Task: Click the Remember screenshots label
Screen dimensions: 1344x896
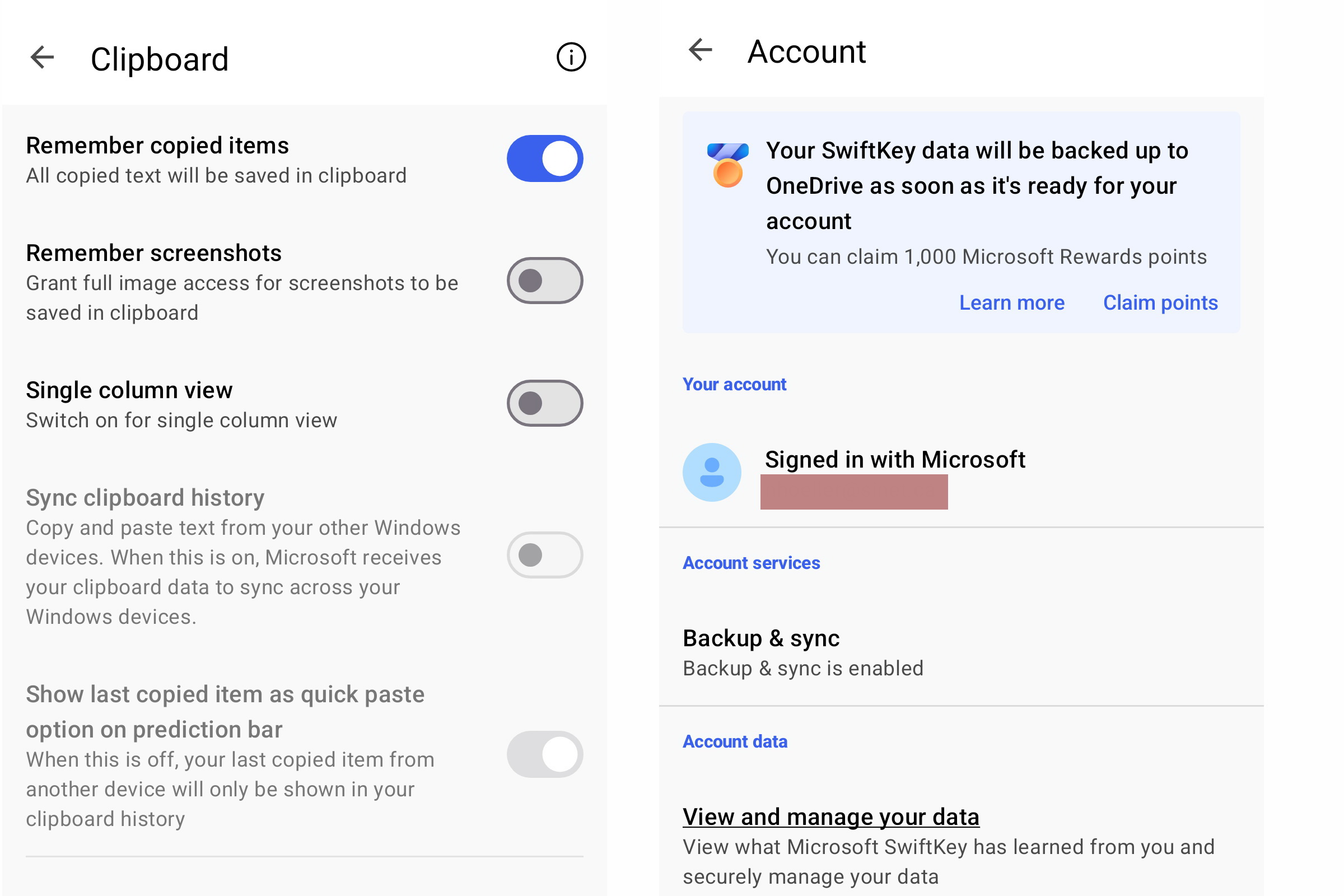Action: pos(153,253)
